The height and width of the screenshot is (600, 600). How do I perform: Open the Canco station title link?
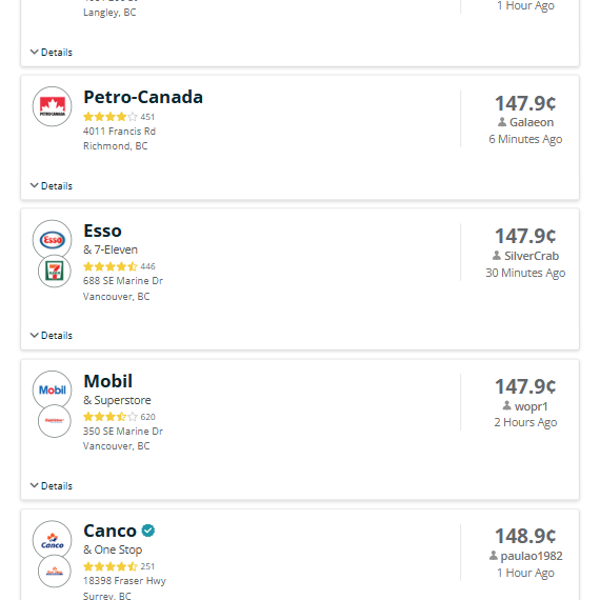pyautogui.click(x=110, y=531)
